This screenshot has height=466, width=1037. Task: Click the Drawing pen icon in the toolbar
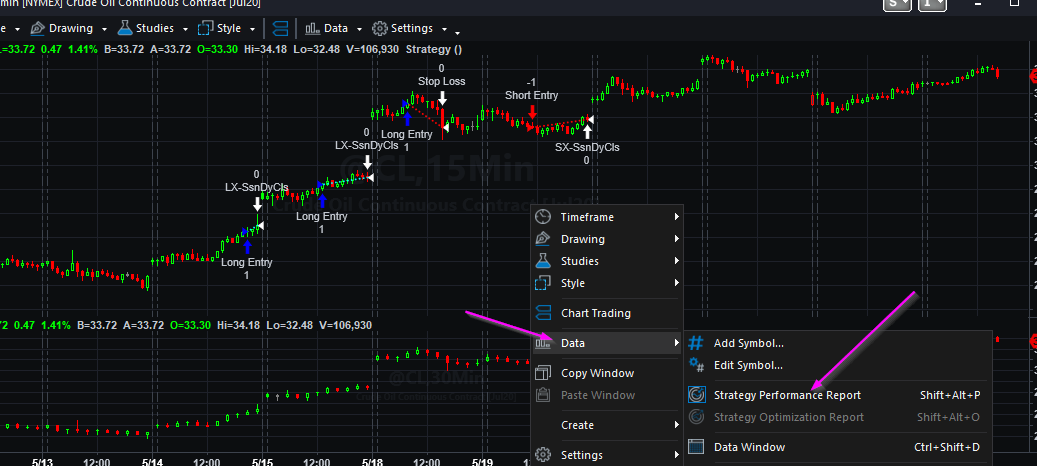click(x=37, y=28)
